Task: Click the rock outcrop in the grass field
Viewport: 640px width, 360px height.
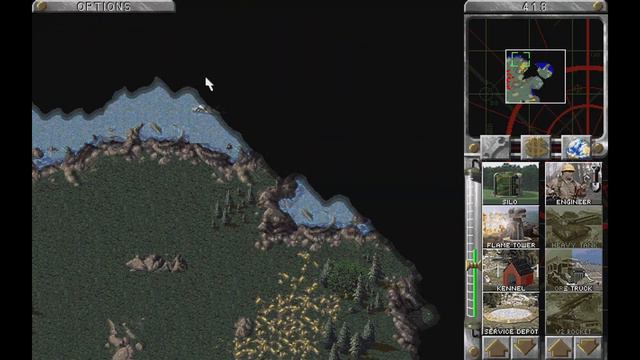Action: pos(156,263)
